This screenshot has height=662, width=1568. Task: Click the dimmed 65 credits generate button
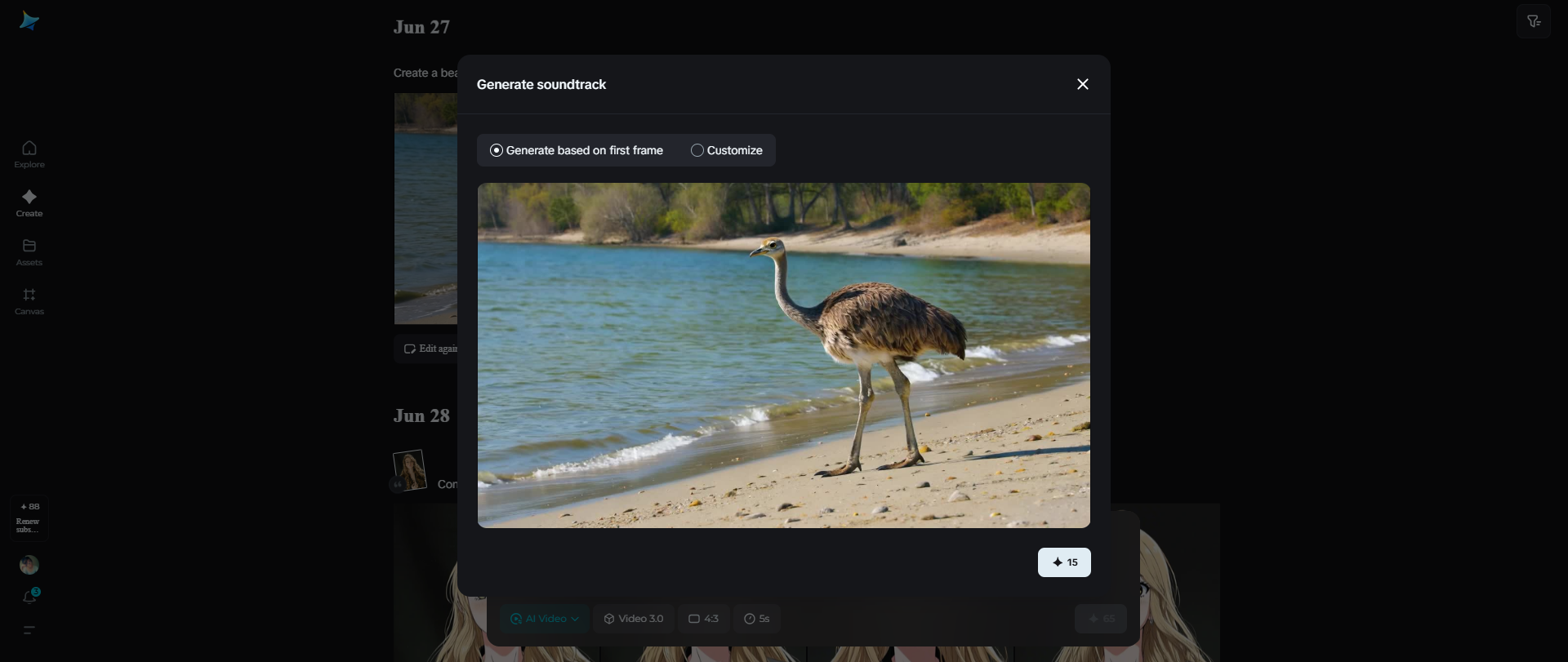point(1101,619)
